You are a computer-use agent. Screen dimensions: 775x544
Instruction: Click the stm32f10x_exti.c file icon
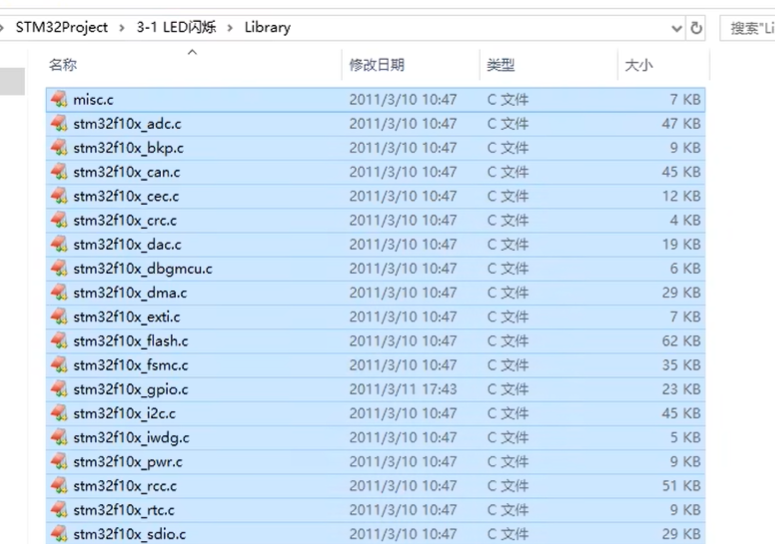pos(59,317)
